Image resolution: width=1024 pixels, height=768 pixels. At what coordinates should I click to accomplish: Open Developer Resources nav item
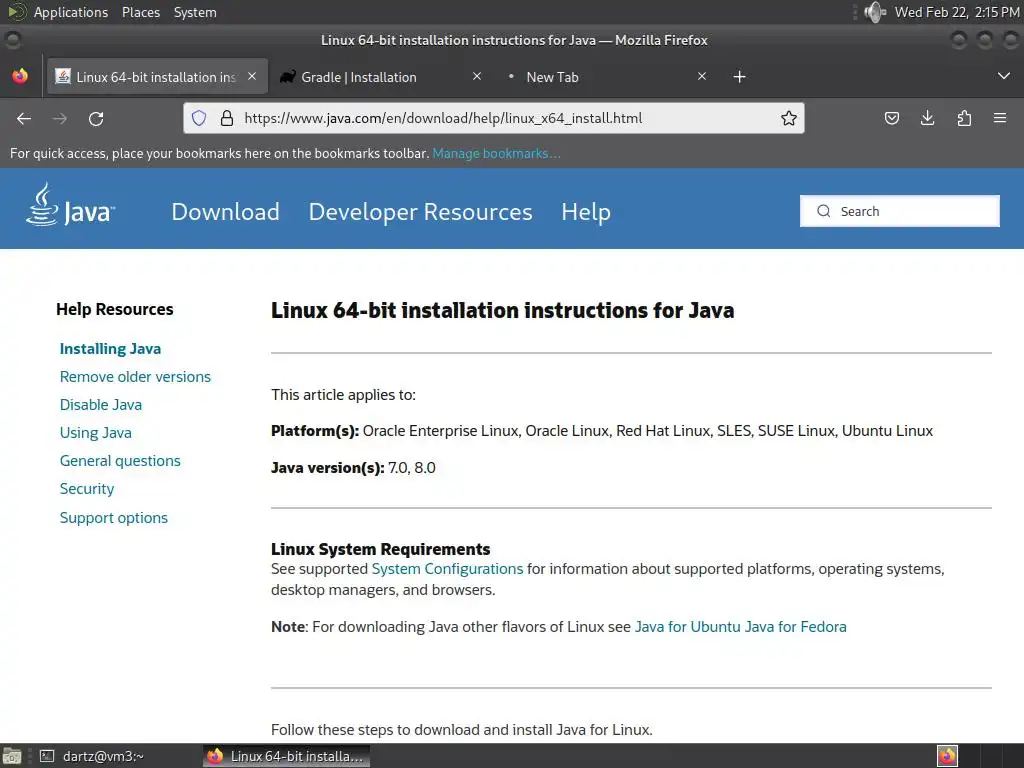coord(421,212)
